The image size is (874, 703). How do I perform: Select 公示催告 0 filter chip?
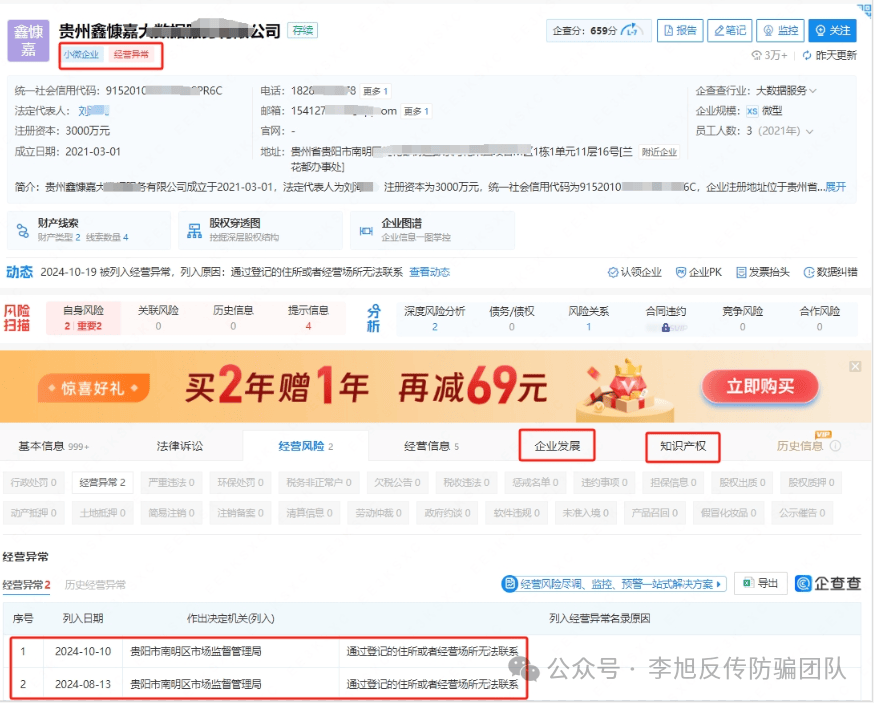(x=802, y=513)
